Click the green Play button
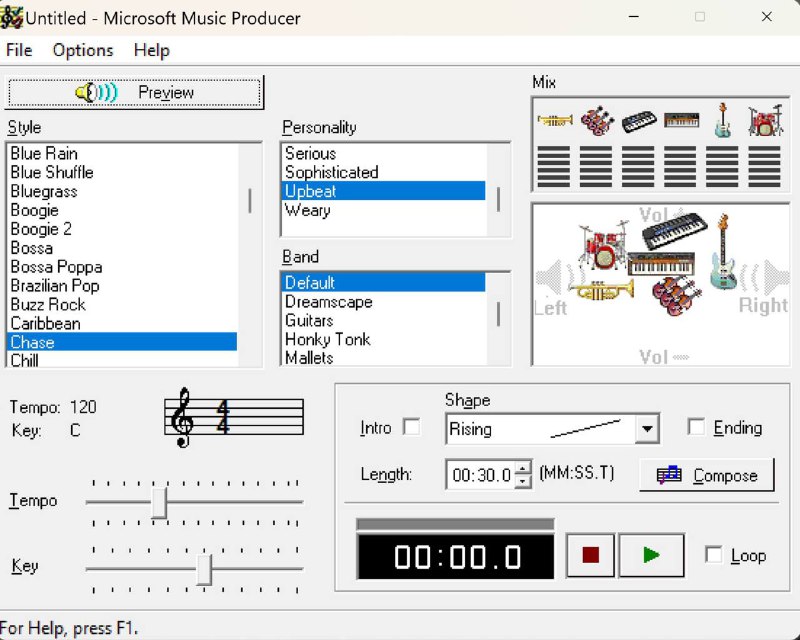 [x=652, y=555]
